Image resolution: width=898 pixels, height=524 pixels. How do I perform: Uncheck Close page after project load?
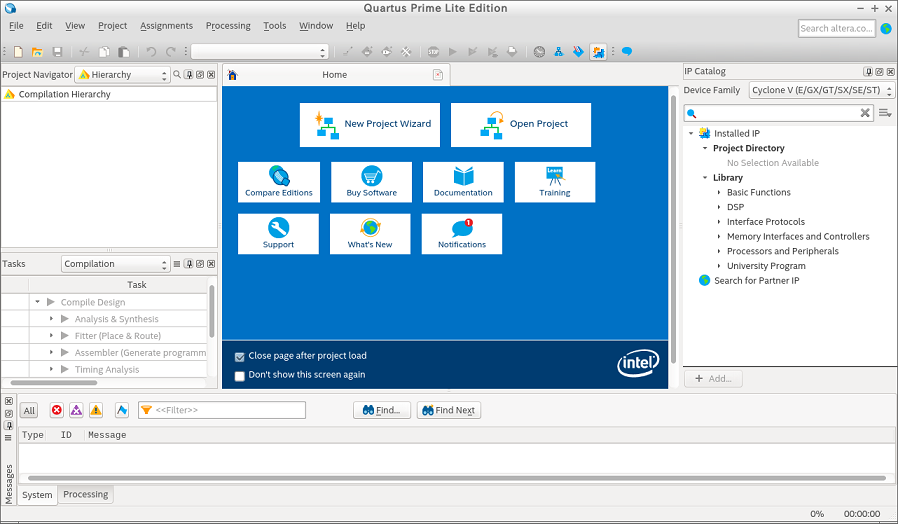point(239,357)
